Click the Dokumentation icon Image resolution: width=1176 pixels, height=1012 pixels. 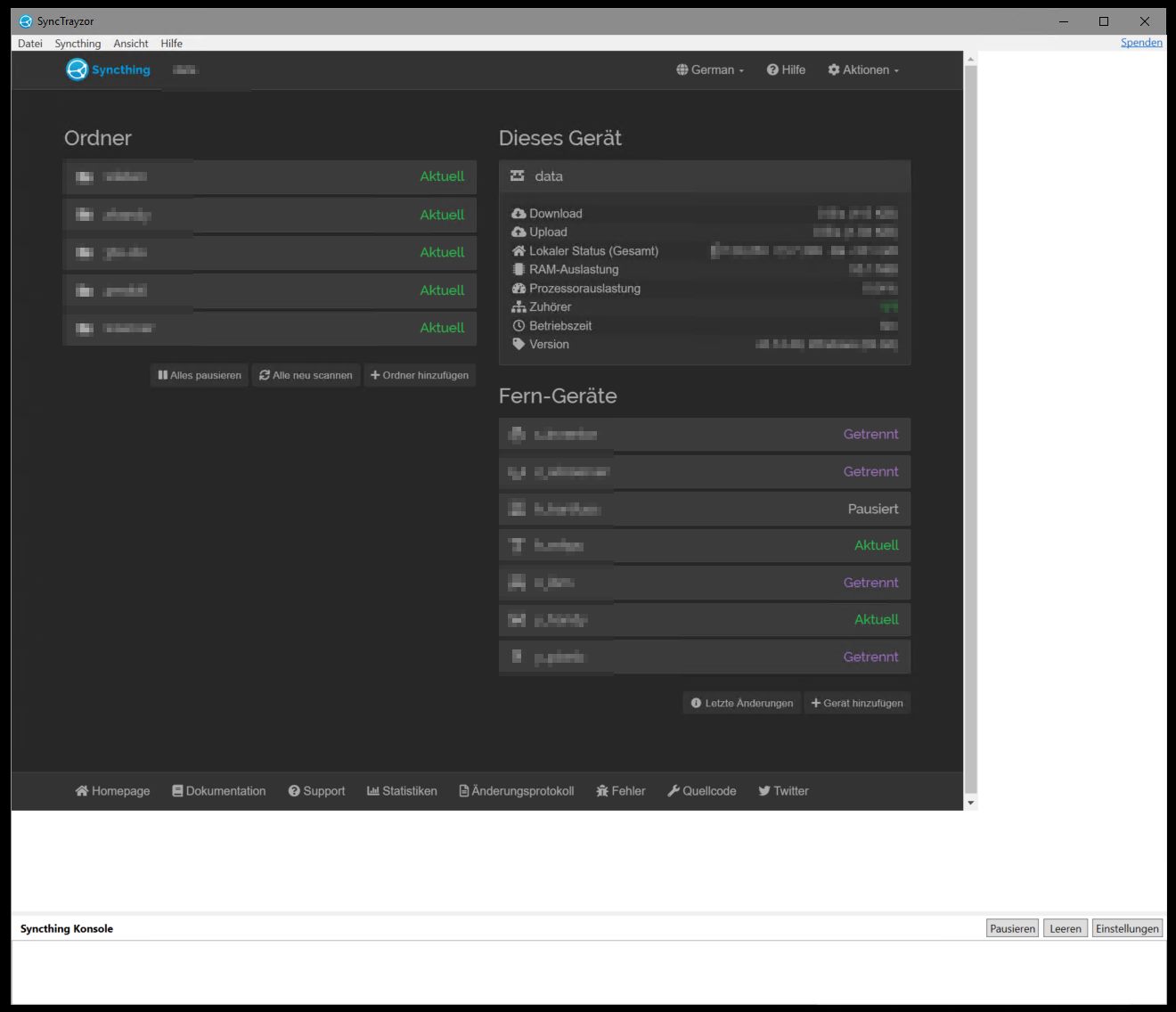click(x=176, y=790)
